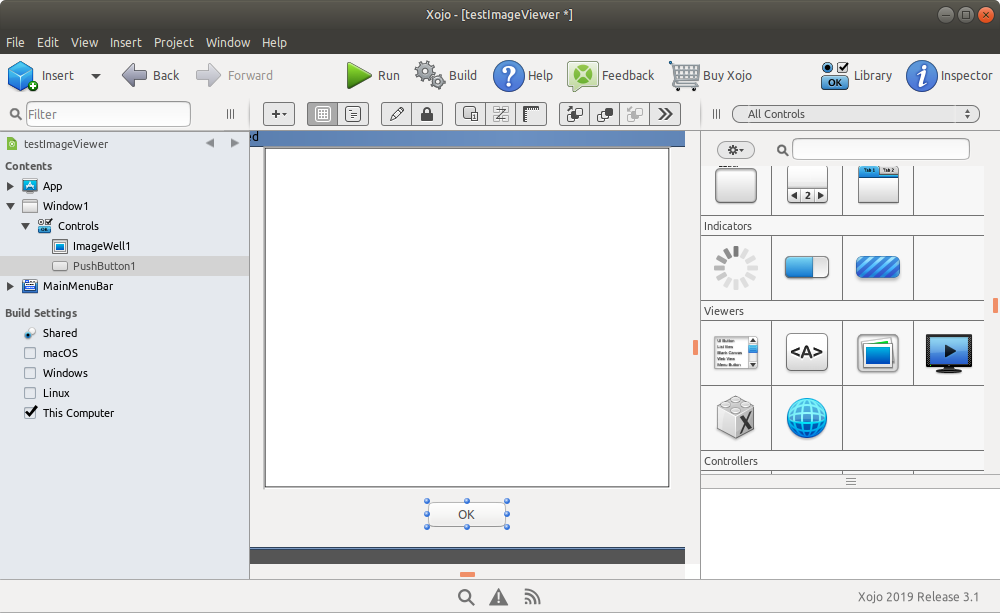The height and width of the screenshot is (613, 1000).
Task: Open the Library gear settings menu
Action: click(735, 150)
